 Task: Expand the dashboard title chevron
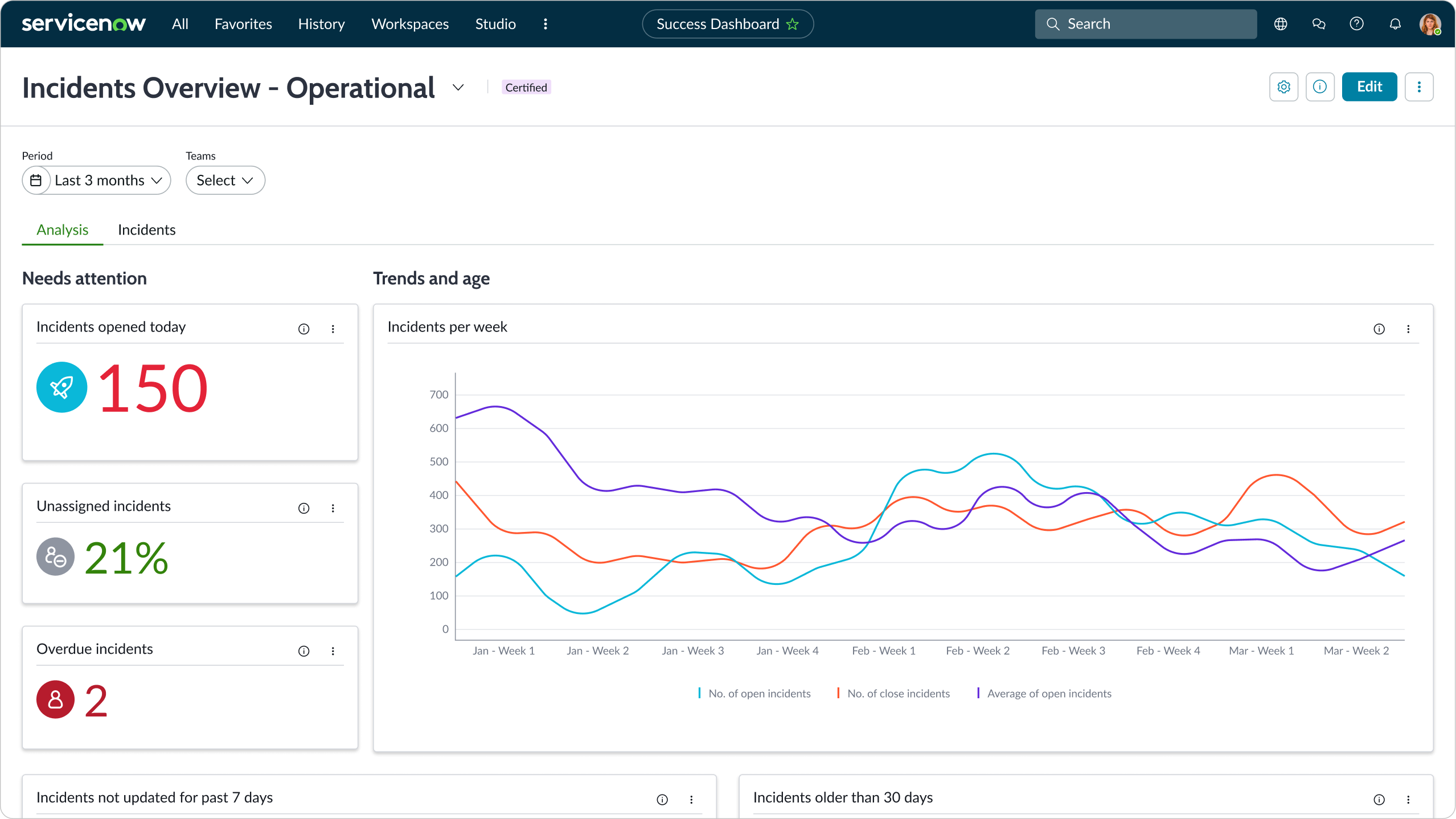(457, 87)
